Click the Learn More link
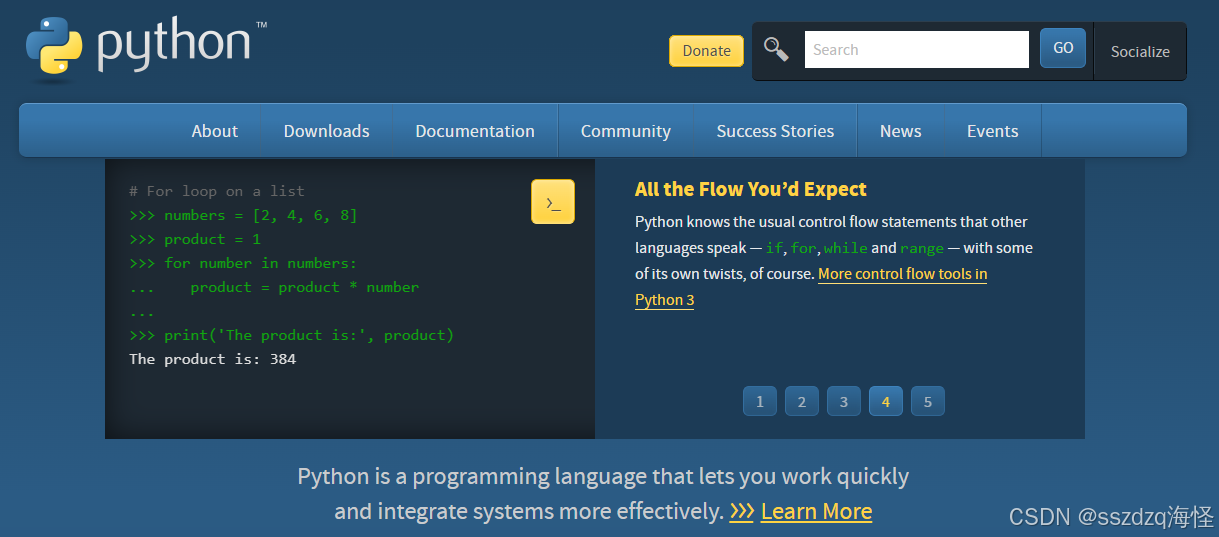Image resolution: width=1219 pixels, height=537 pixels. [816, 511]
